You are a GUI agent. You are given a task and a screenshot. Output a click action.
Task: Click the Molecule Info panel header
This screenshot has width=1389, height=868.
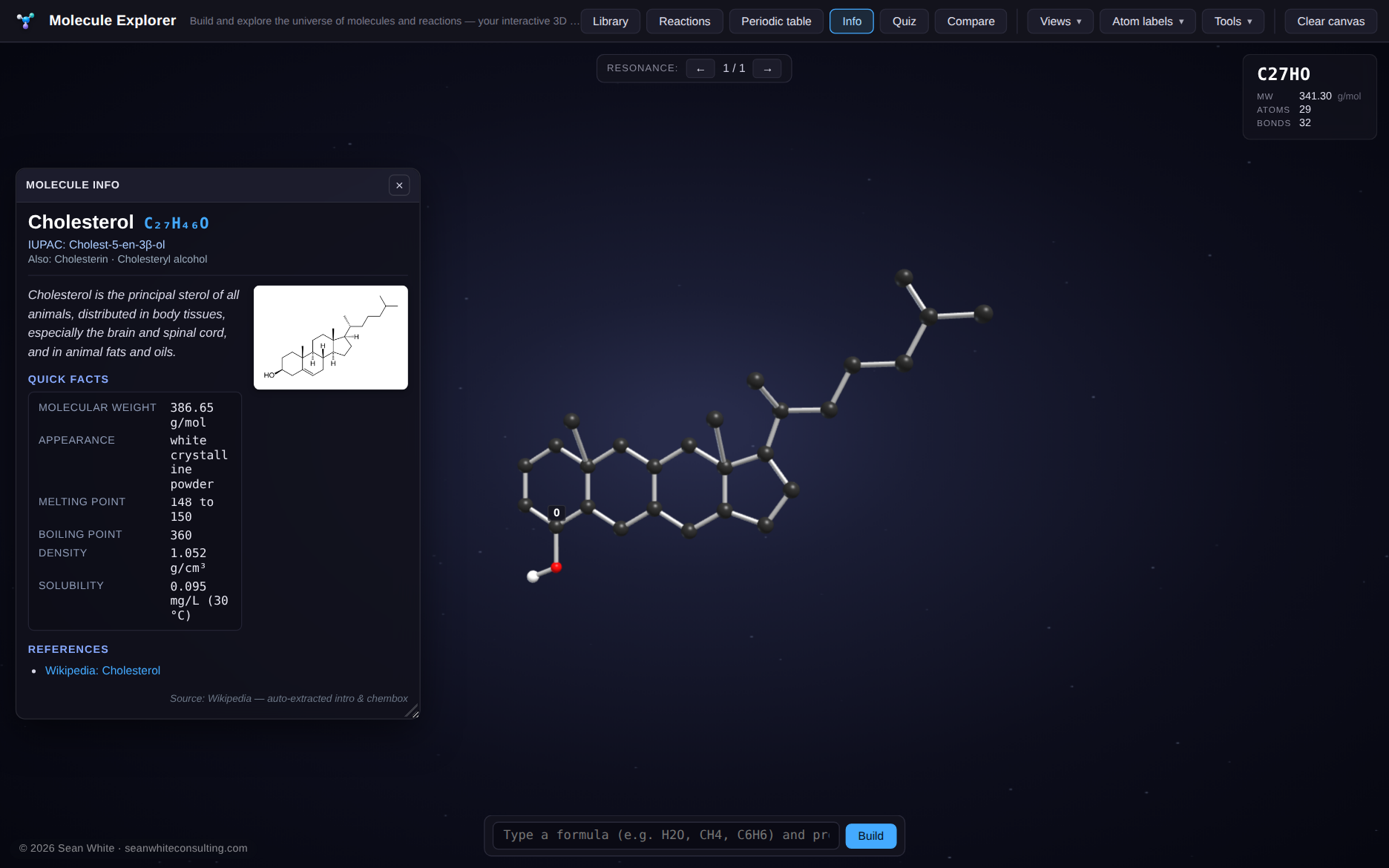pos(218,185)
